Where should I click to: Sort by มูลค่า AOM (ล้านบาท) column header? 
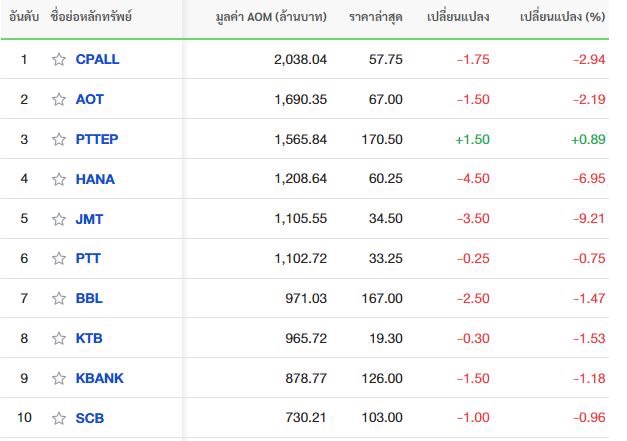tap(271, 17)
